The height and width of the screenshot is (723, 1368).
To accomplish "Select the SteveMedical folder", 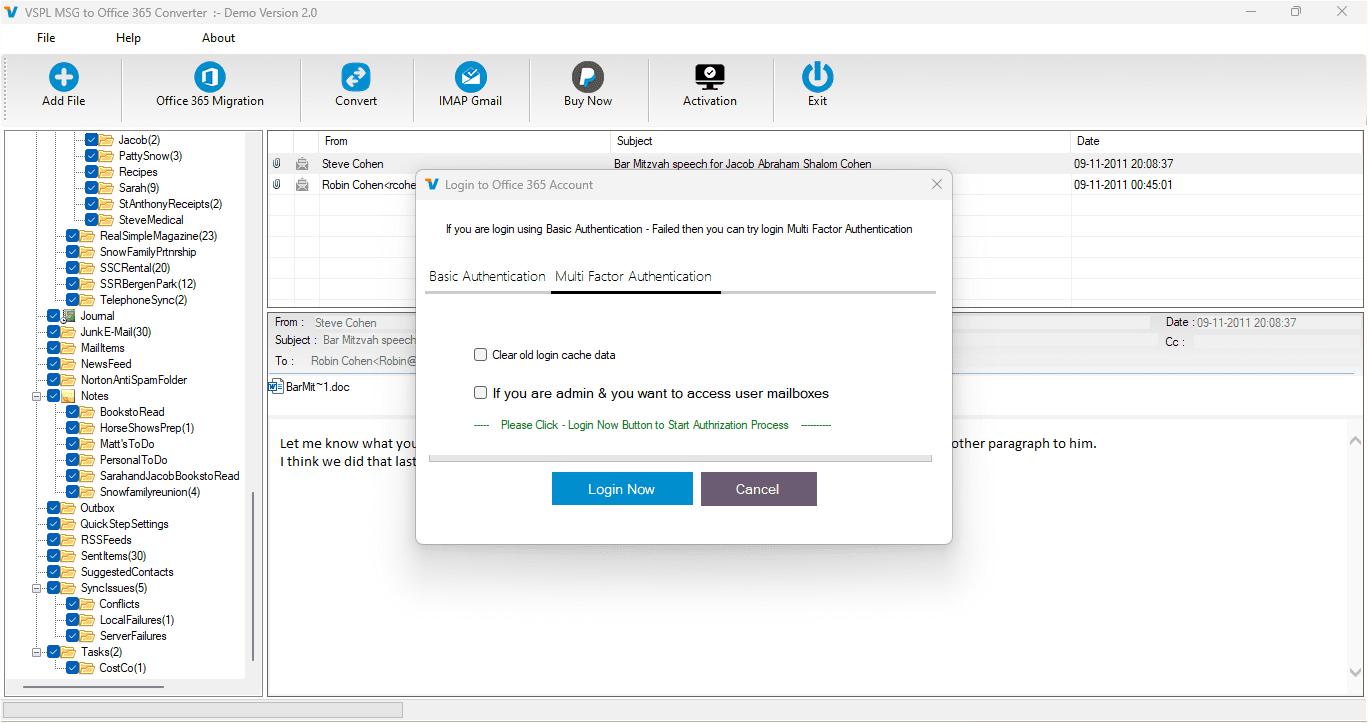I will coord(151,220).
